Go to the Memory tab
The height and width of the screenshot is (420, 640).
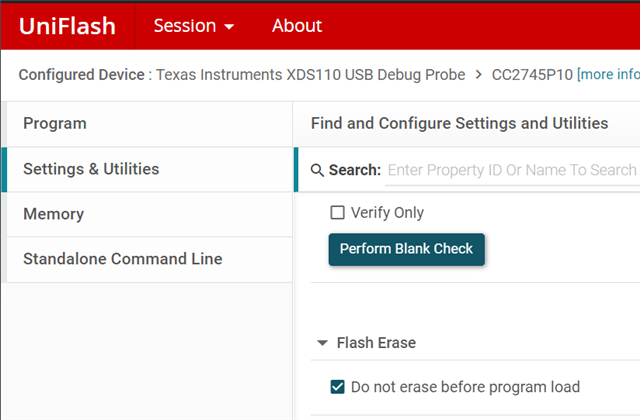pyautogui.click(x=53, y=214)
